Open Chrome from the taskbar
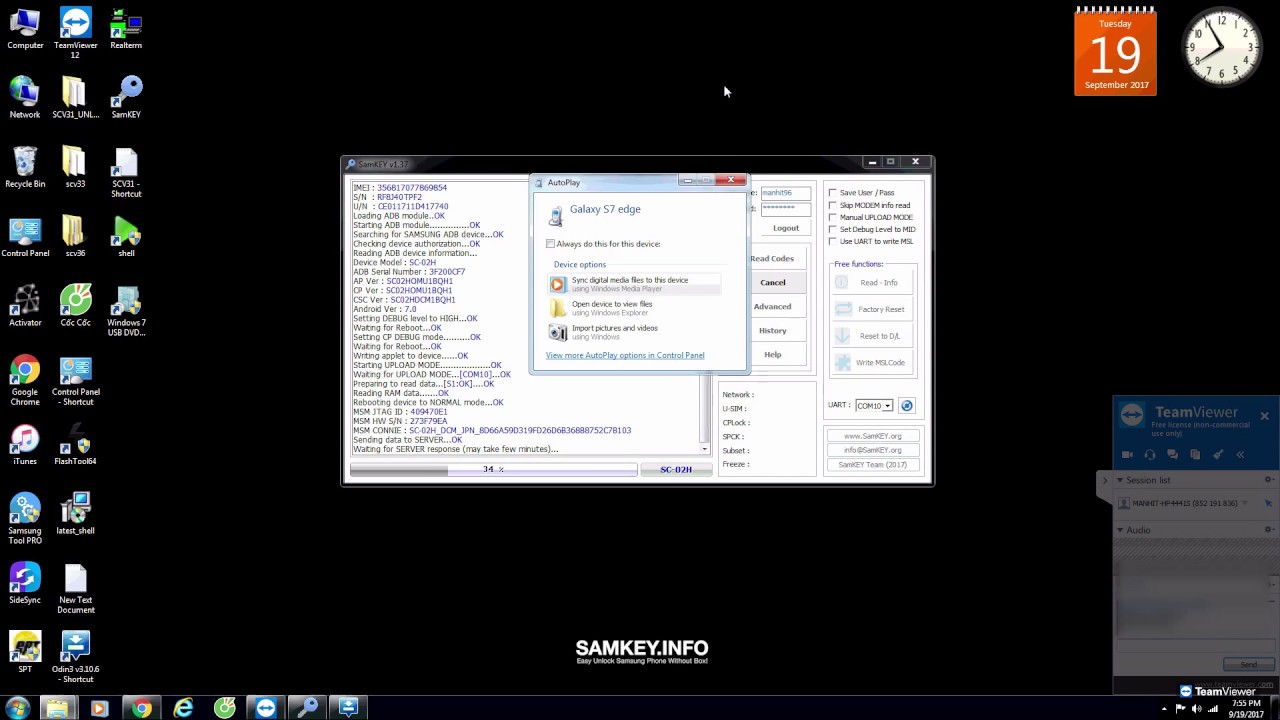The width and height of the screenshot is (1280, 720). coord(141,708)
